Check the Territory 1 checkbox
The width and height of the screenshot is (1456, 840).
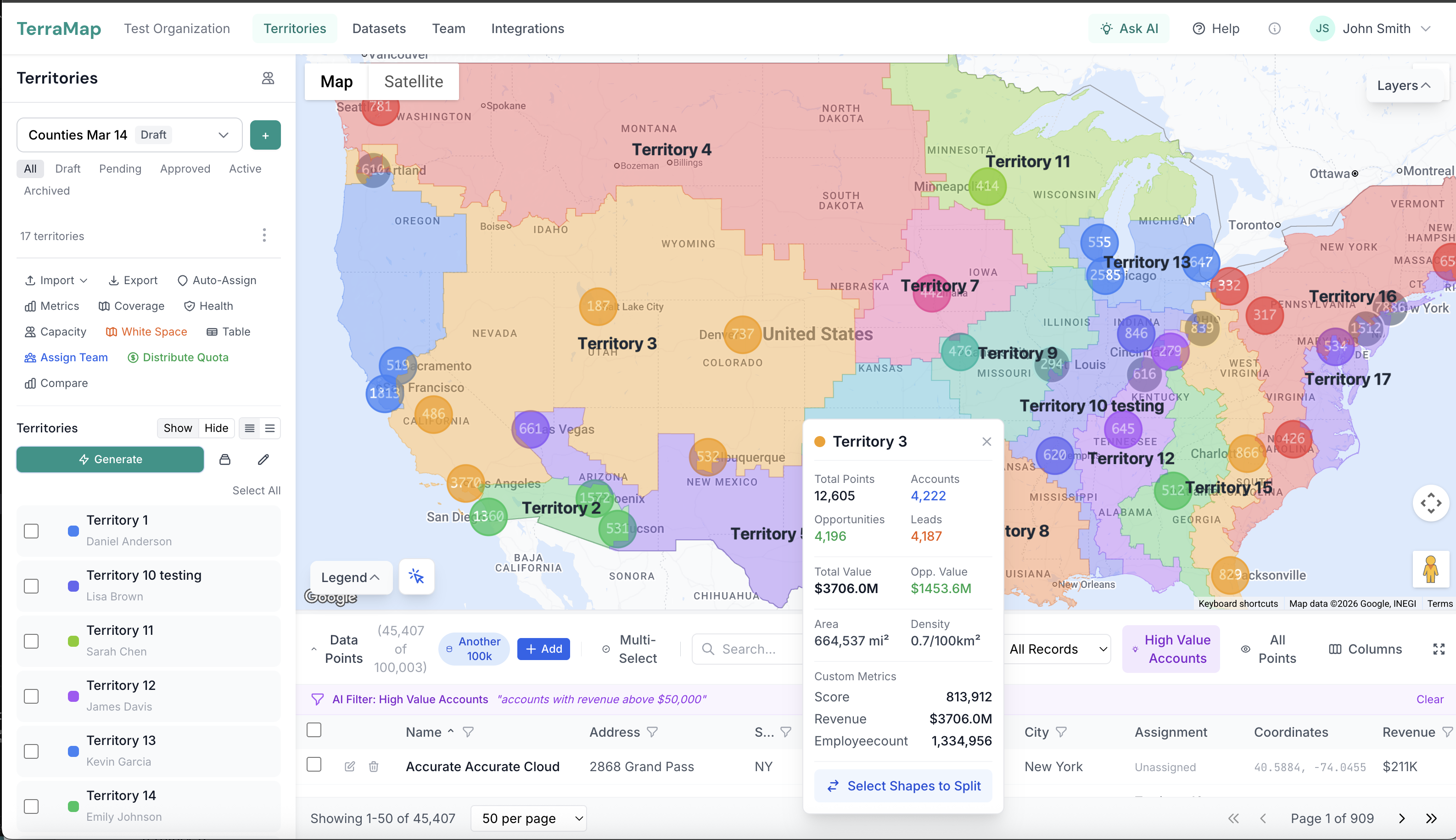pyautogui.click(x=31, y=531)
